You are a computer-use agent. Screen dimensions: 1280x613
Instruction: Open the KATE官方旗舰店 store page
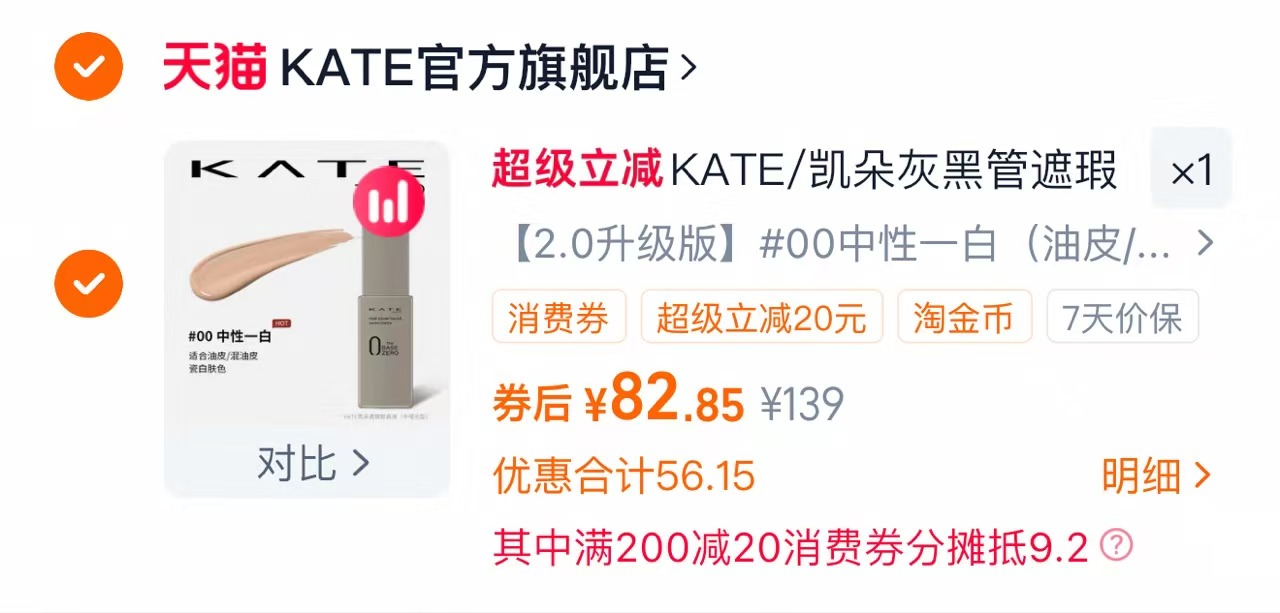(474, 67)
